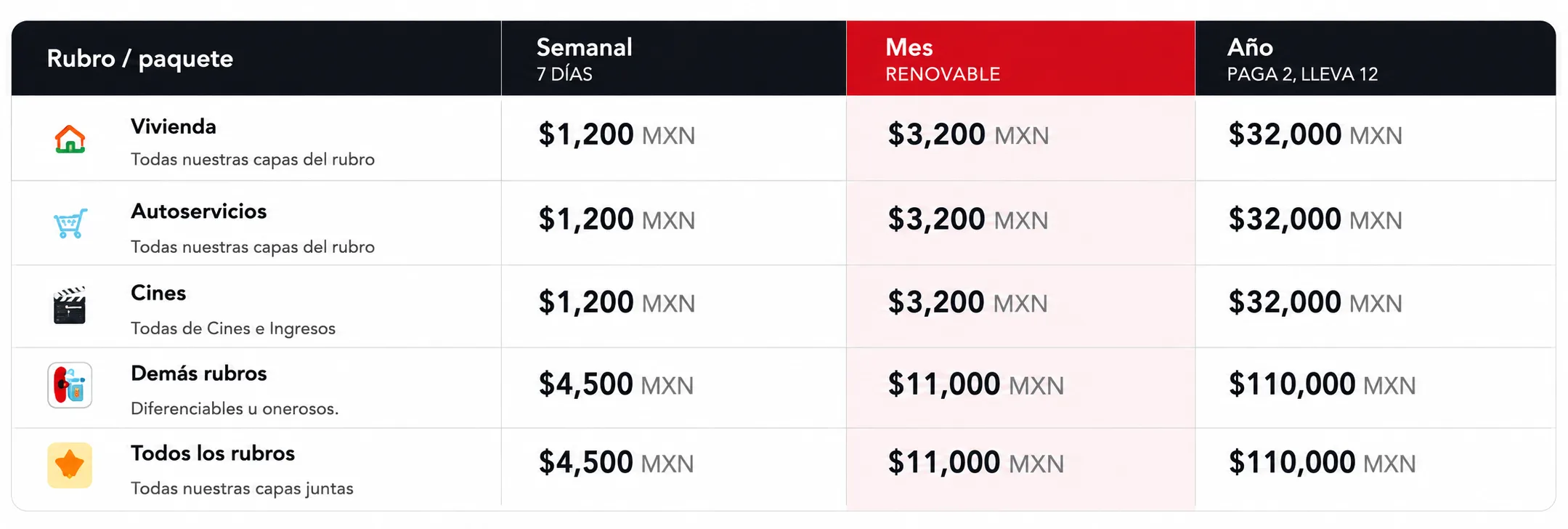The width and height of the screenshot is (1568, 529).
Task: Open the Todos los rubros package title
Action: [x=213, y=453]
